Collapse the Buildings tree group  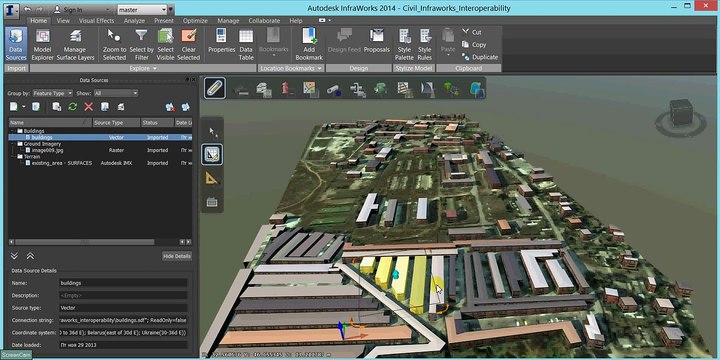click(12, 131)
